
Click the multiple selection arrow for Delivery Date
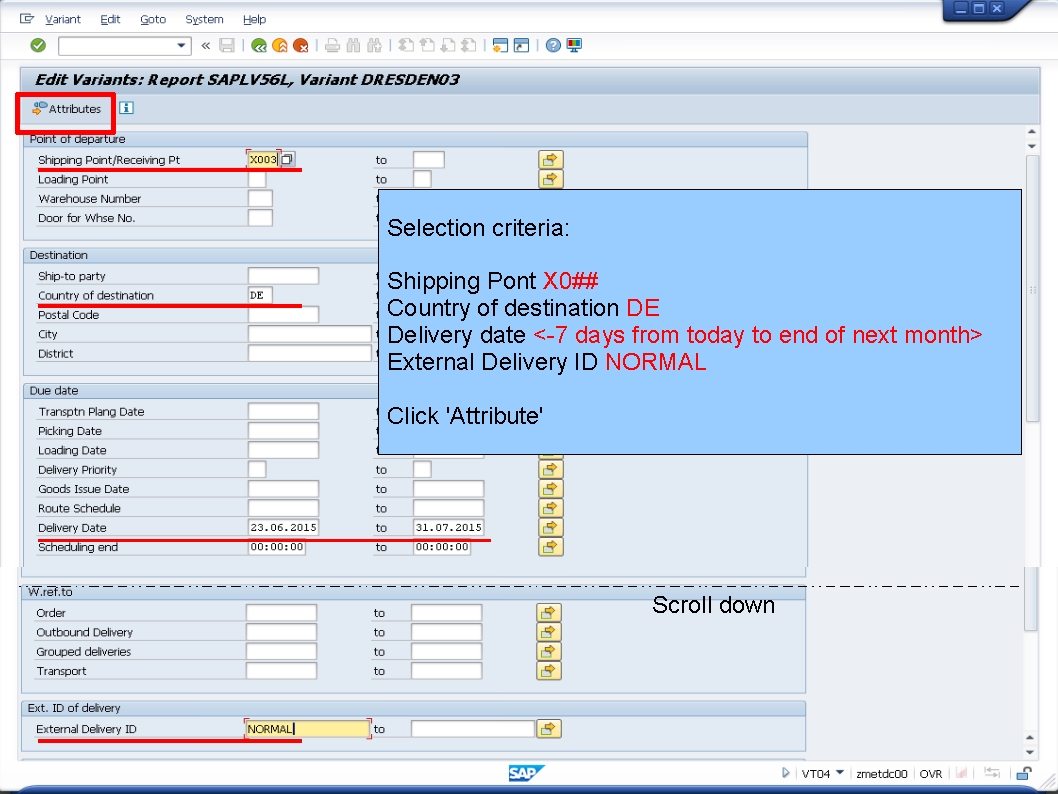click(550, 527)
